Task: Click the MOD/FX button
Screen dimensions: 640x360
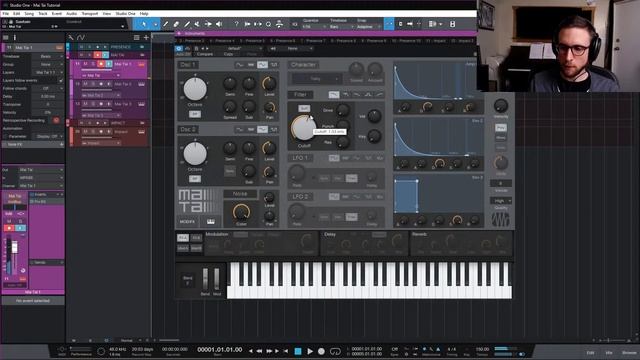Action: point(187,222)
